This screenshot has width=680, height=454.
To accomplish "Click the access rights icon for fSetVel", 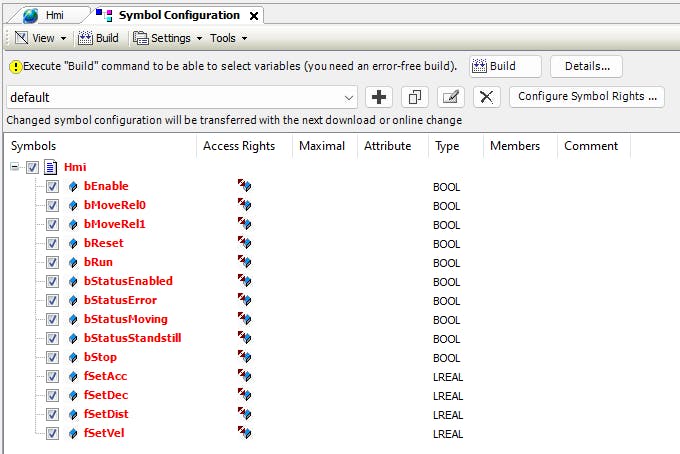I will 244,433.
